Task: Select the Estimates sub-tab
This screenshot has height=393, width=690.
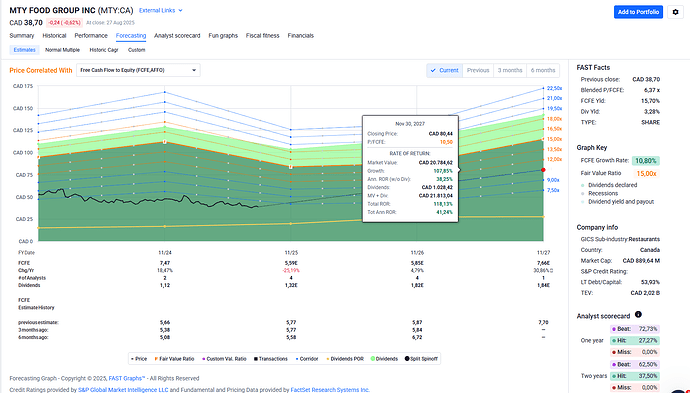Action: pos(24,50)
